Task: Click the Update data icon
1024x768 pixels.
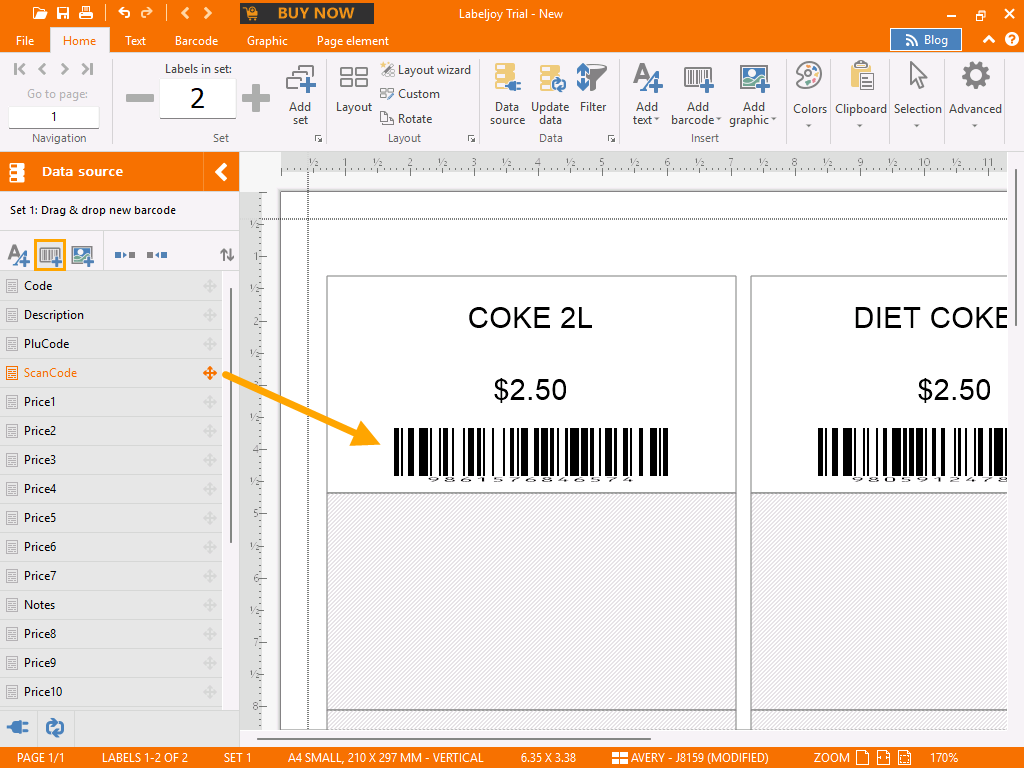Action: [550, 95]
